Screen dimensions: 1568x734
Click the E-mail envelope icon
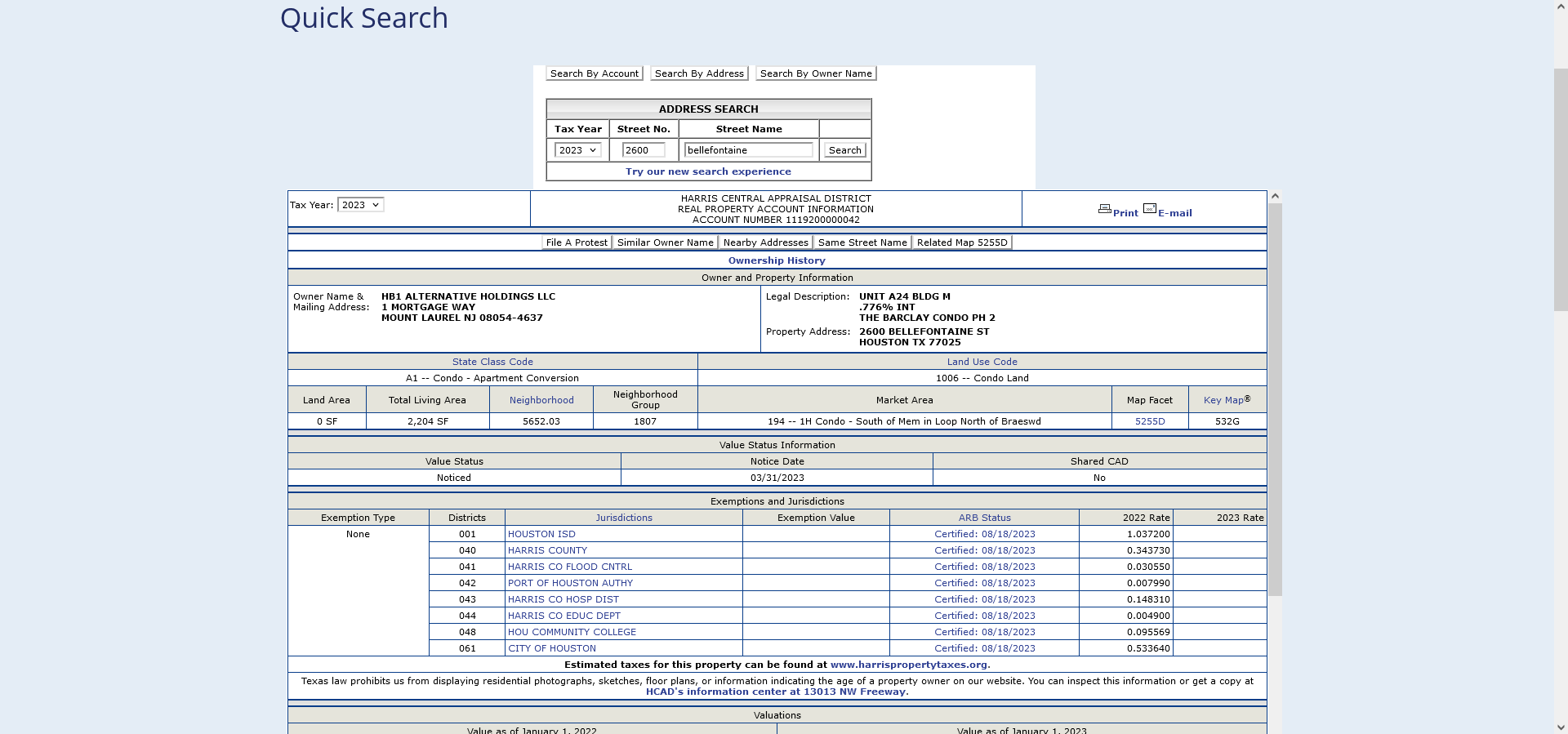pyautogui.click(x=1150, y=208)
